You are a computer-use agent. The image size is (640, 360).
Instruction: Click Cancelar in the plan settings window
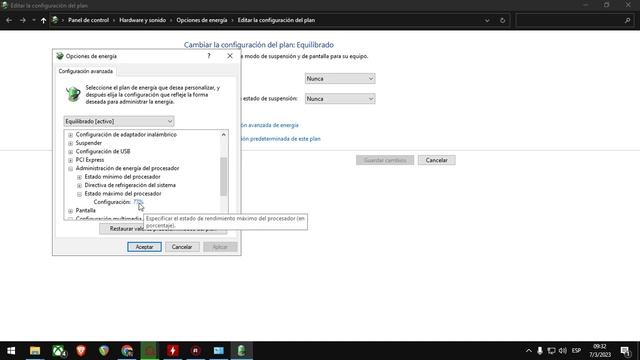click(436, 160)
